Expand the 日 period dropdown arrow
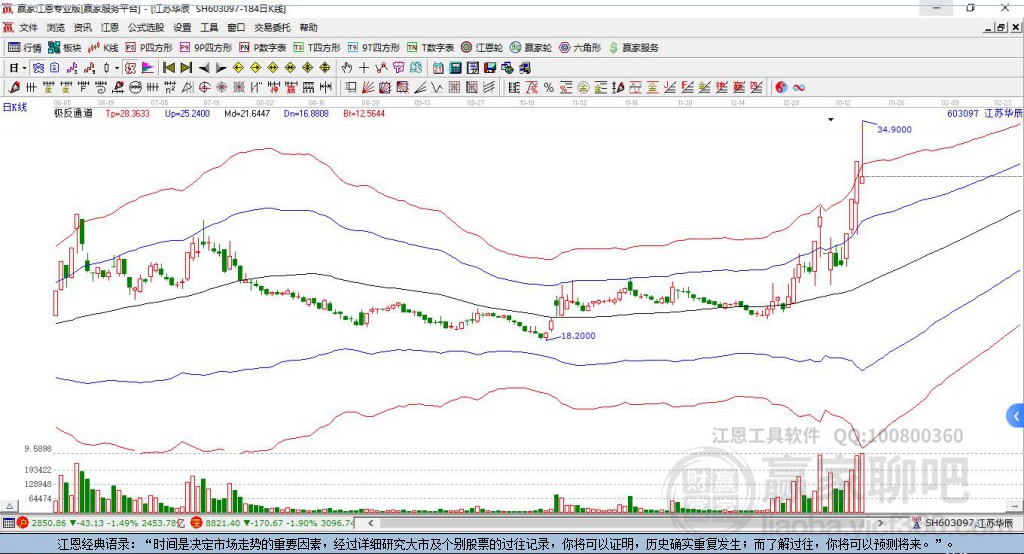1024x554 pixels. pyautogui.click(x=24, y=68)
